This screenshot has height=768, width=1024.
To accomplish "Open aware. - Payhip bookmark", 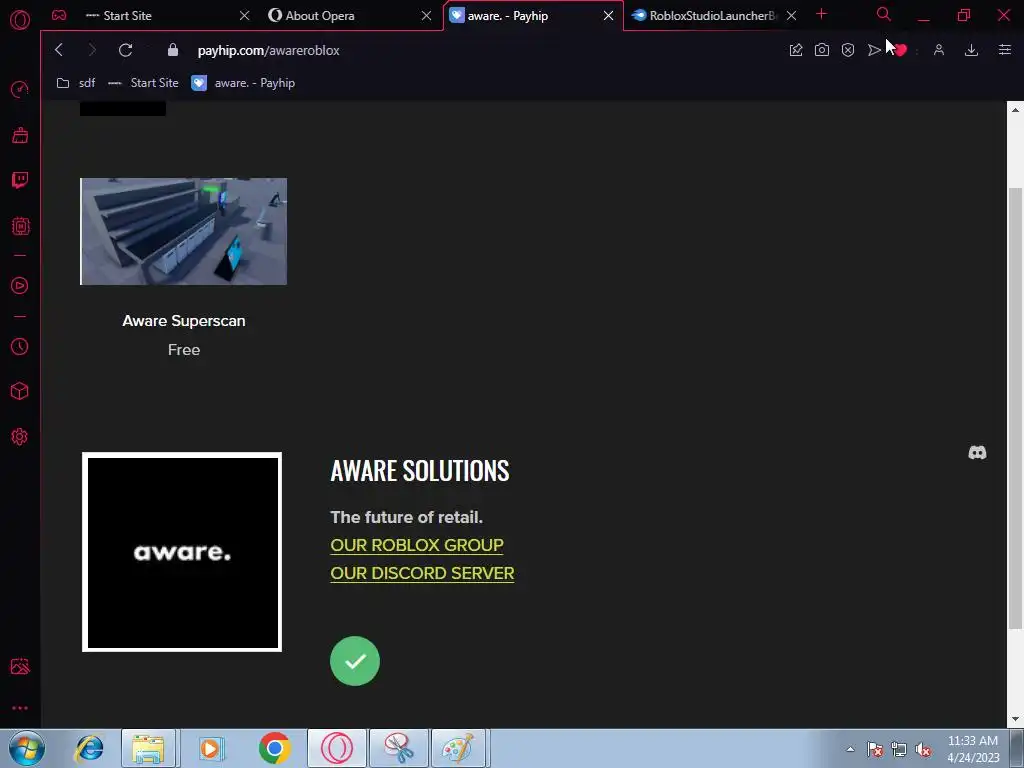I will [243, 83].
